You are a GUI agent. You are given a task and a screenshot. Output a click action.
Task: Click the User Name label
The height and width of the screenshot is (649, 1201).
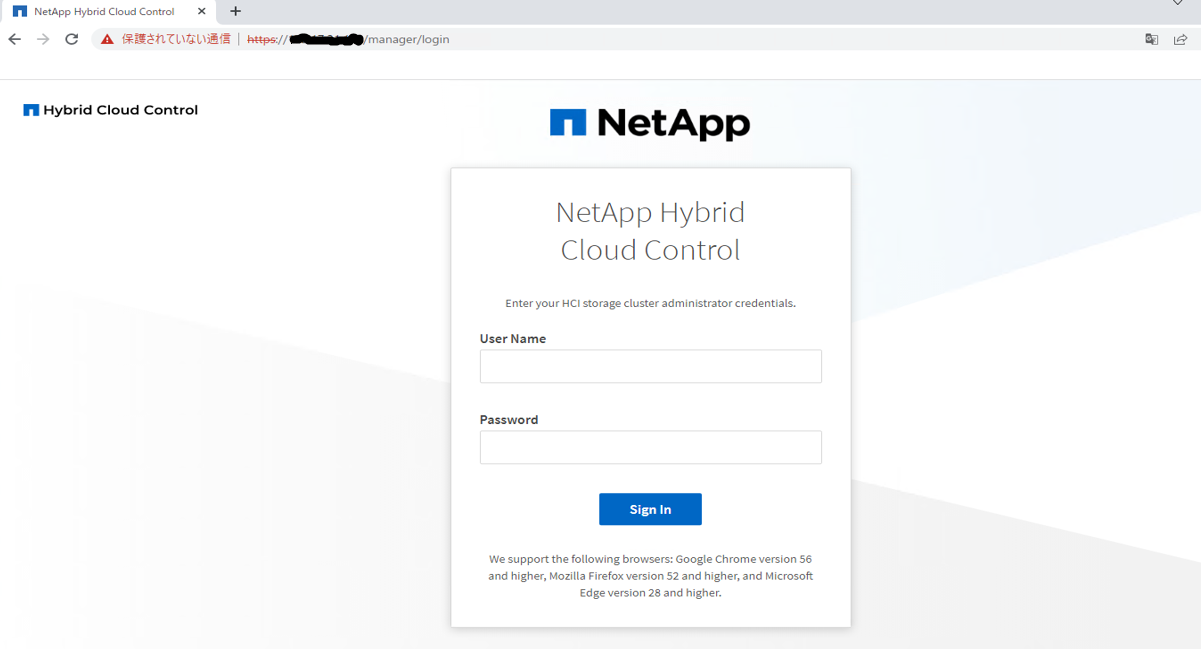(512, 339)
